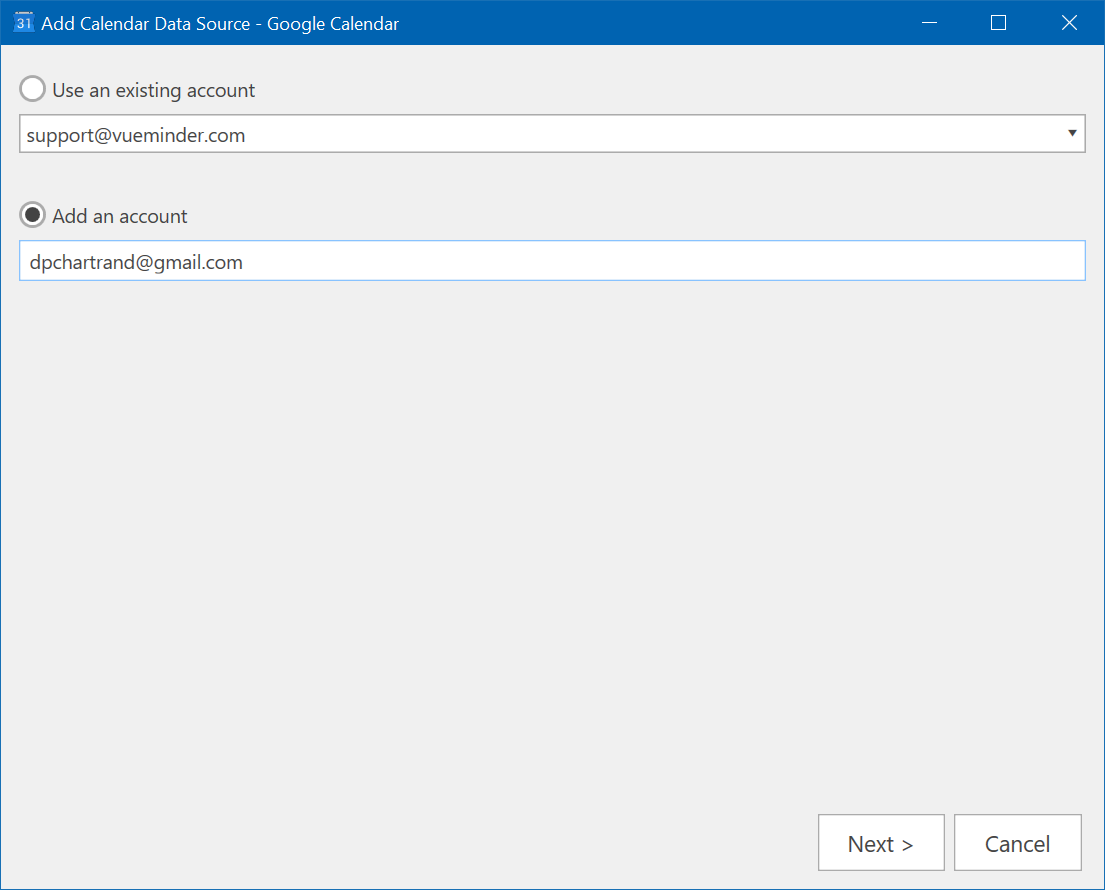Click the calendar app icon in title bar
The height and width of the screenshot is (890, 1105).
click(x=24, y=23)
